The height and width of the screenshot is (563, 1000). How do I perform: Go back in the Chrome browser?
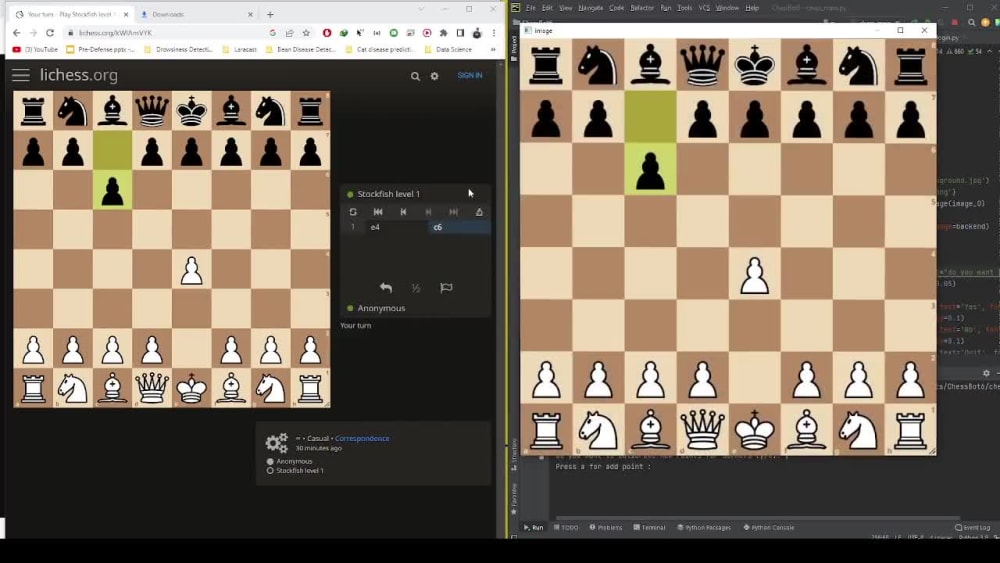(17, 33)
